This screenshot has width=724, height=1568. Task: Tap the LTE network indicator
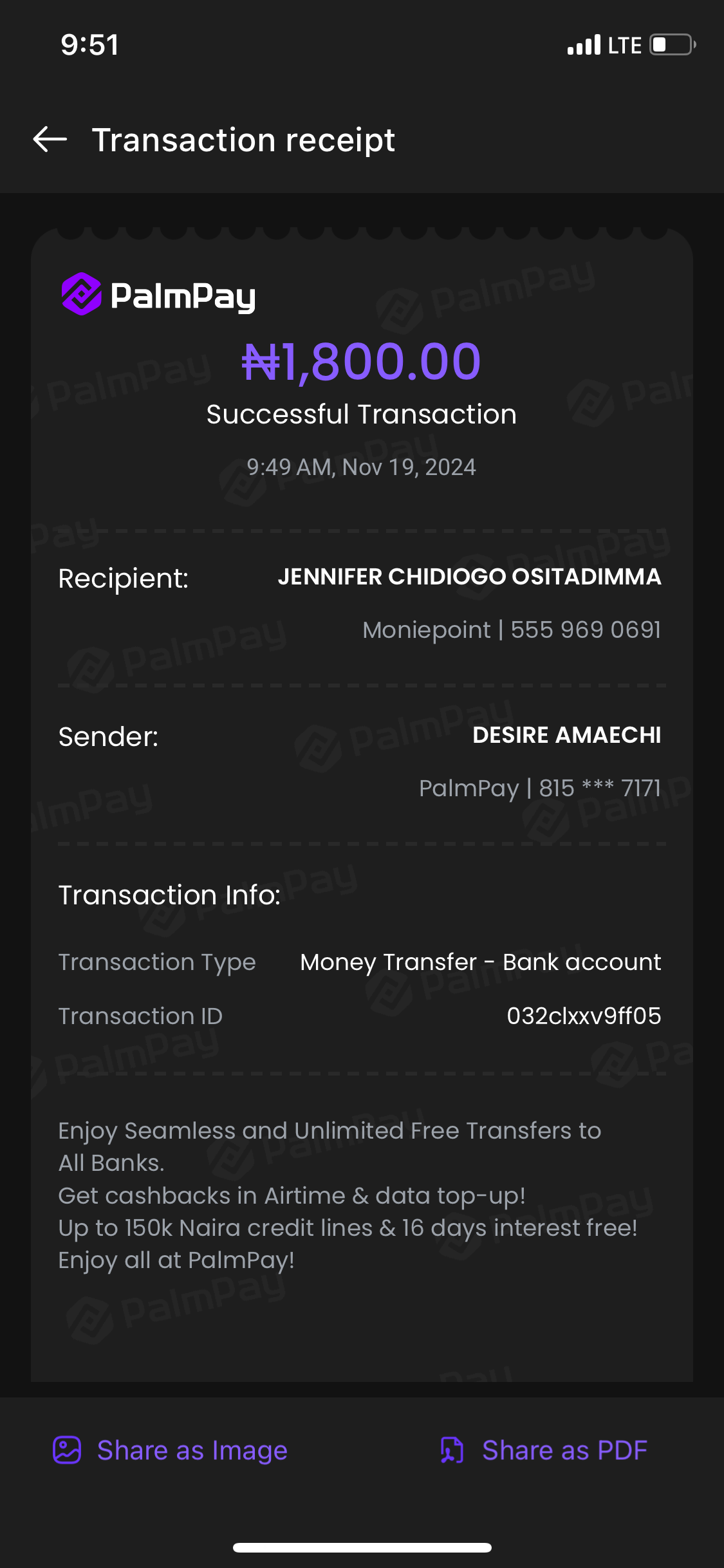[625, 45]
